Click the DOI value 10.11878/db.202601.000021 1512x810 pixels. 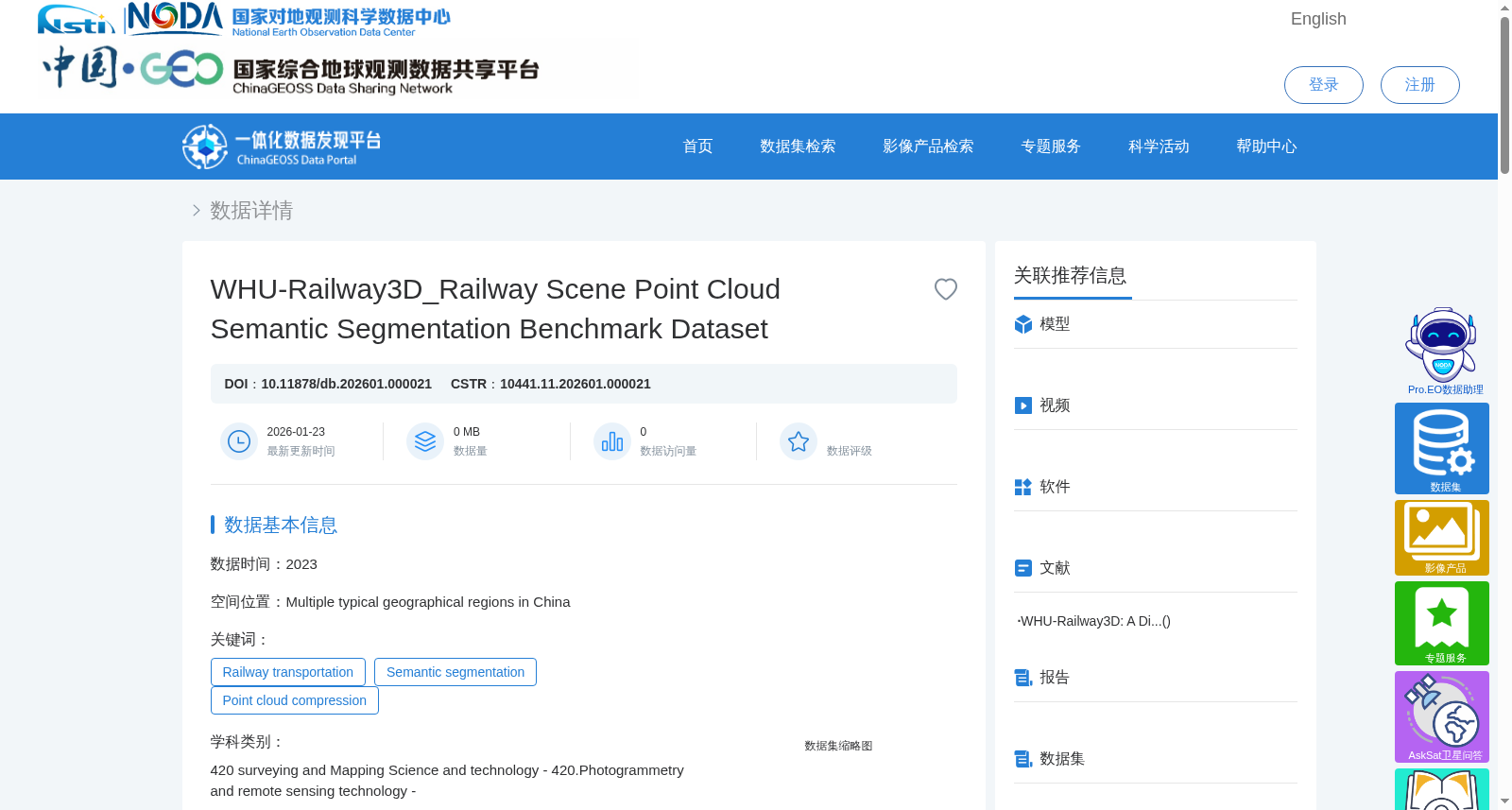tap(346, 384)
